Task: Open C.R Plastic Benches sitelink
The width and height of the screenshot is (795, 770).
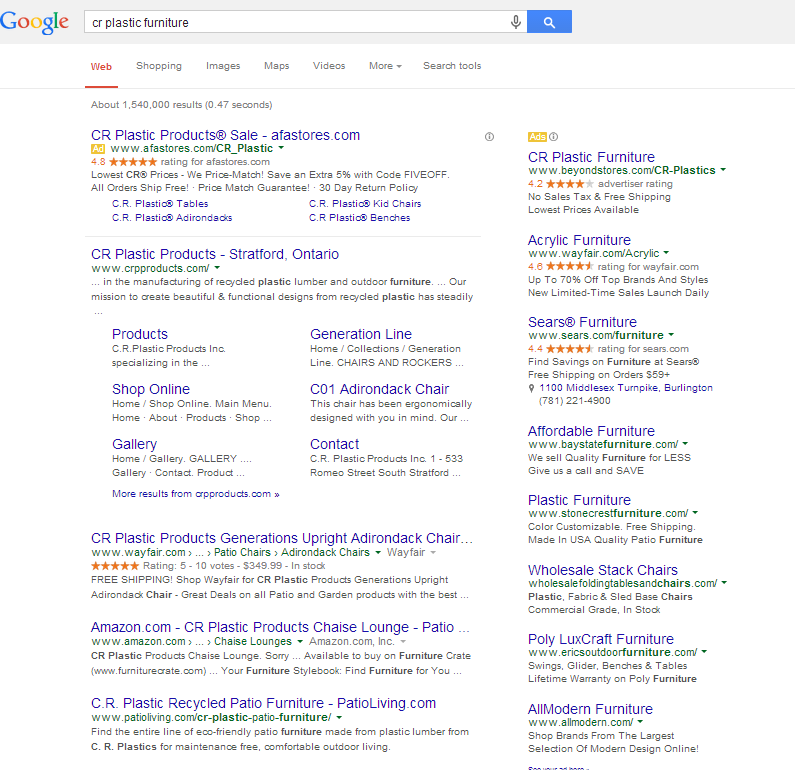Action: [359, 218]
